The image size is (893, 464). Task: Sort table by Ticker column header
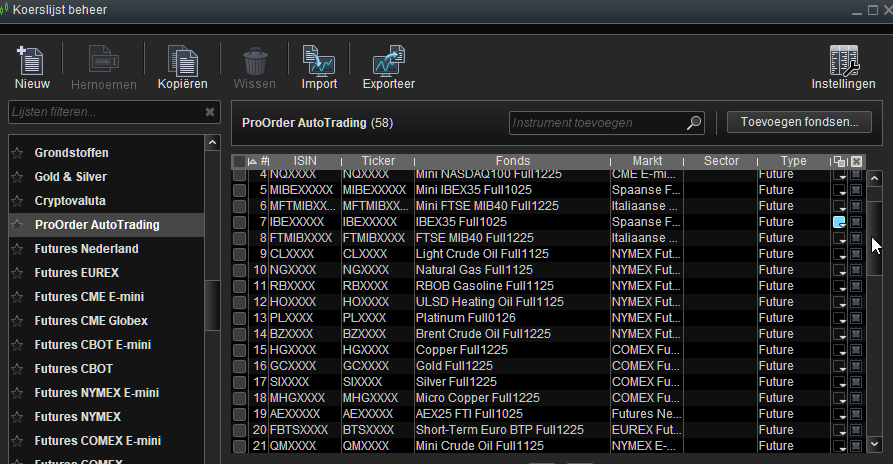tap(378, 161)
